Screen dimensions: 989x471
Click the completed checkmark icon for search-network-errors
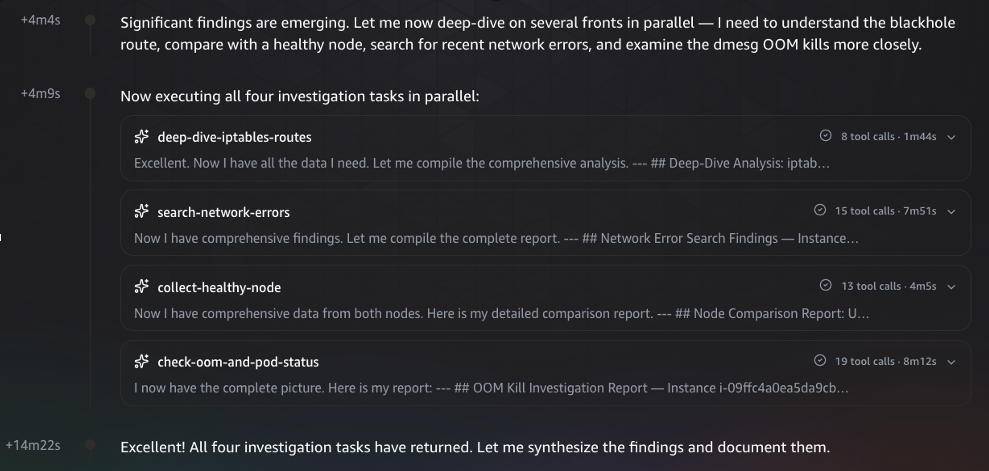coord(820,210)
